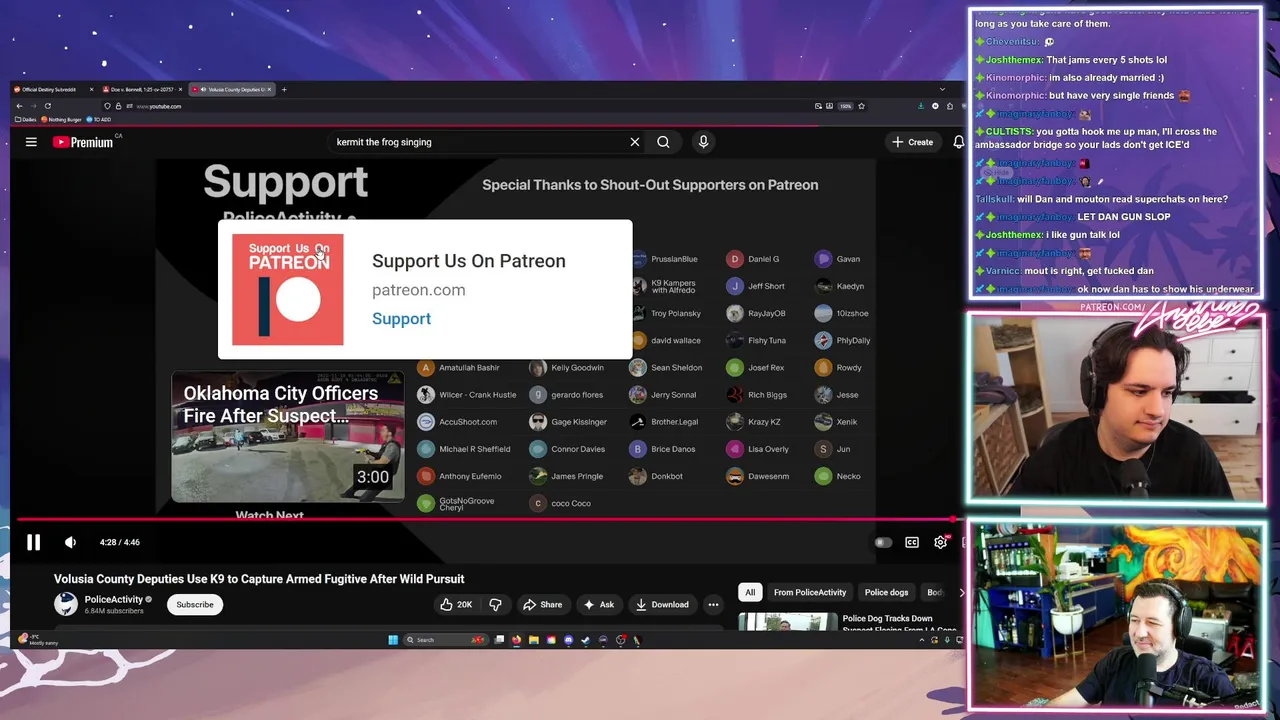Bookmark this page with star icon
Viewport: 1280px width, 720px height.
[x=861, y=106]
